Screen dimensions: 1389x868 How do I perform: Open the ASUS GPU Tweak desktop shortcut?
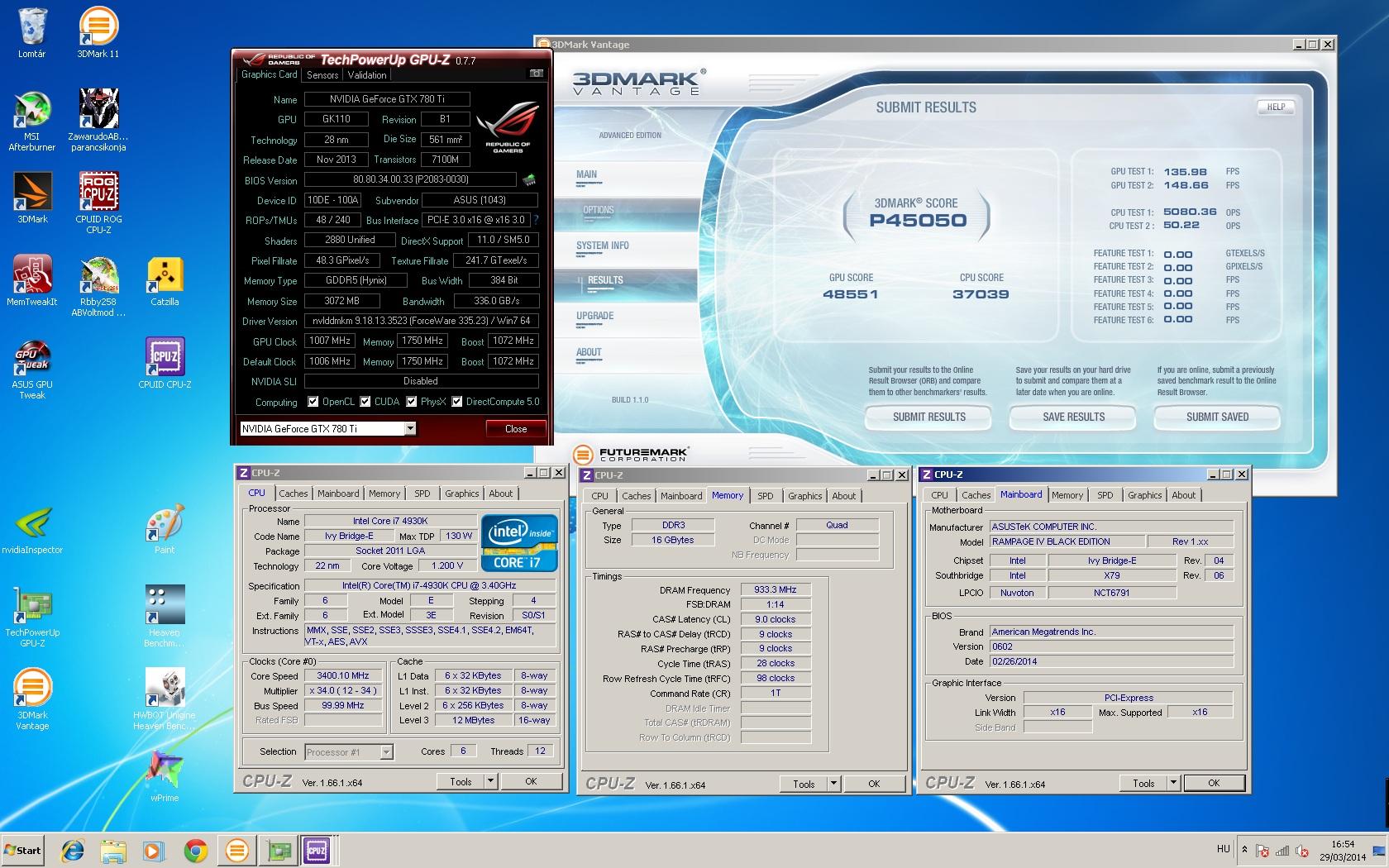tap(32, 369)
